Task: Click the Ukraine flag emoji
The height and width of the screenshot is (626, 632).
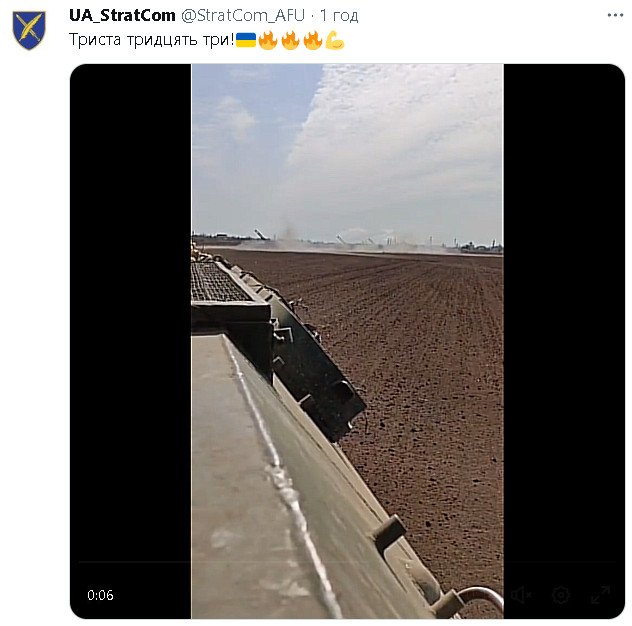Action: pos(246,40)
